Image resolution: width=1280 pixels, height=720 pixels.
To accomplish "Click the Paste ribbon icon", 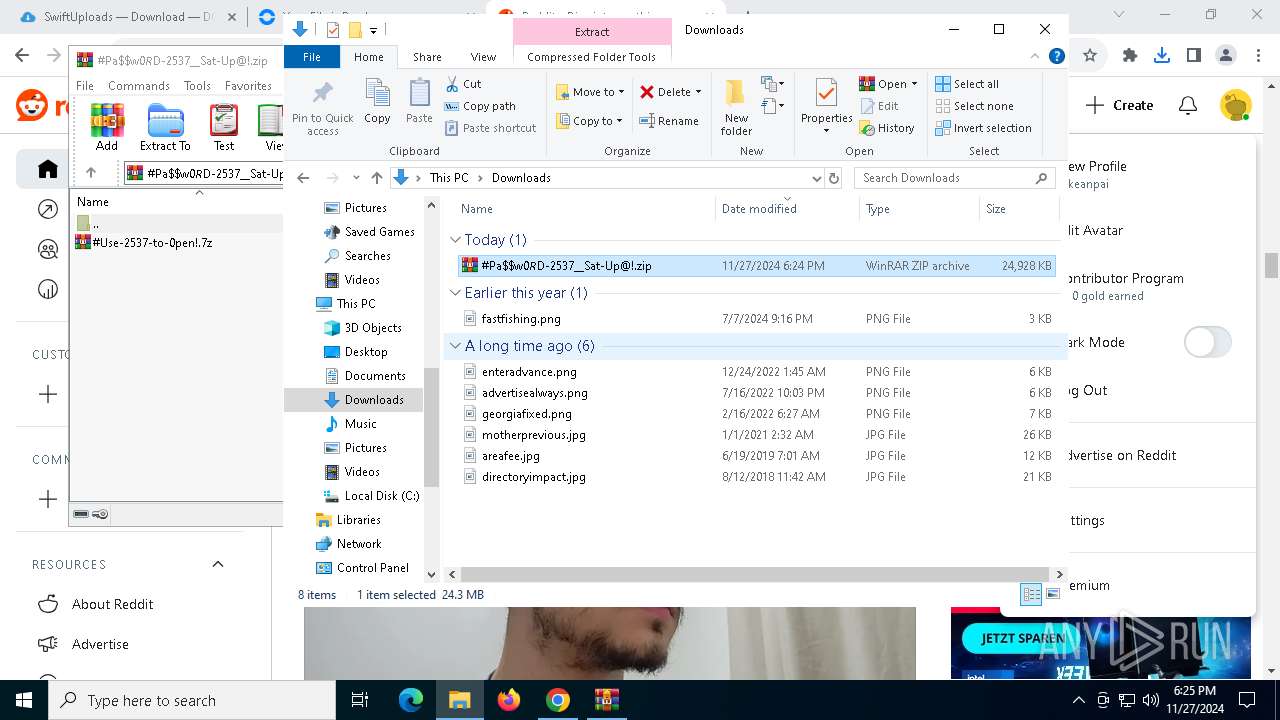I will (x=419, y=102).
